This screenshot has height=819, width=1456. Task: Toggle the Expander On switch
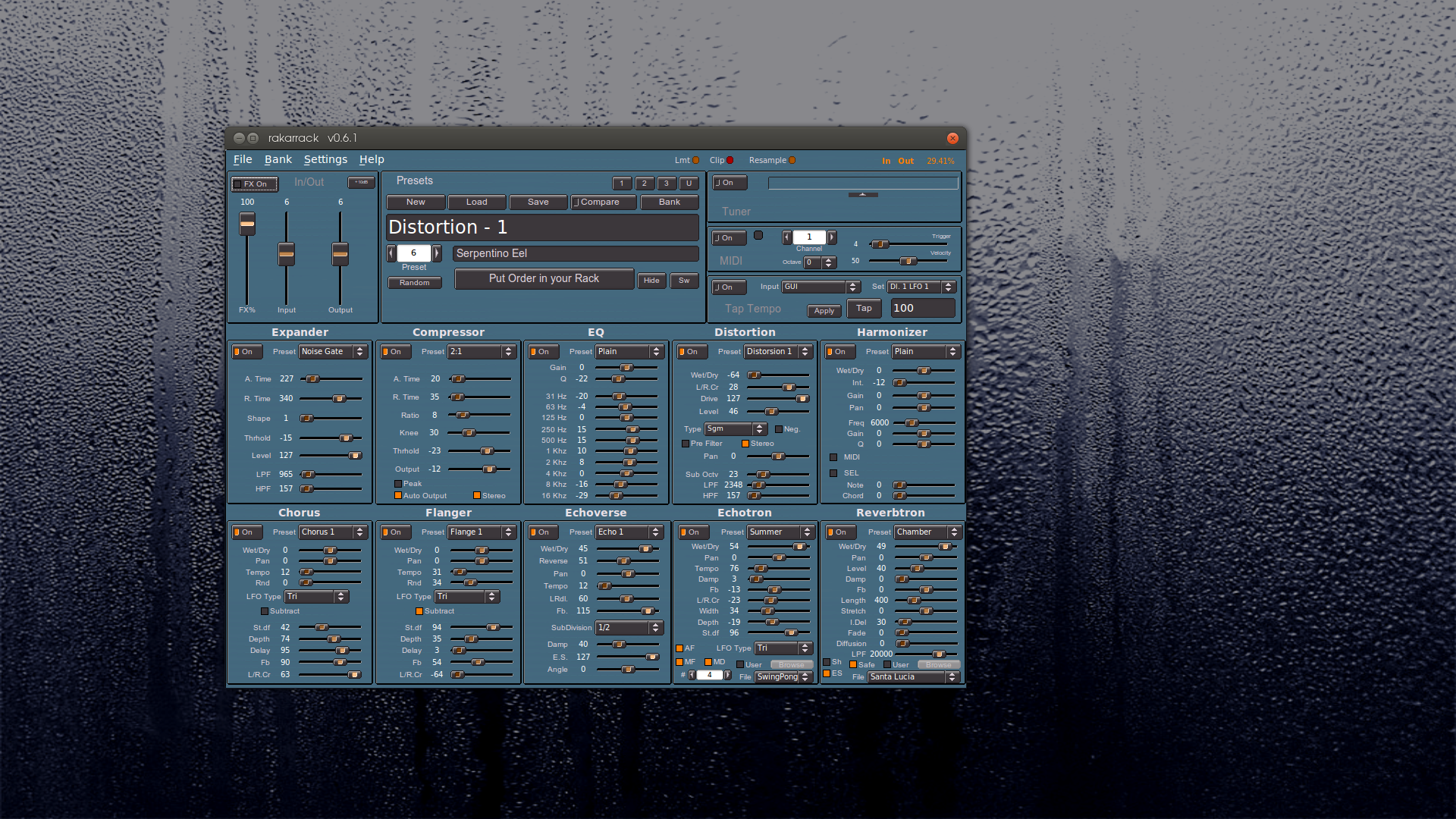coord(247,352)
